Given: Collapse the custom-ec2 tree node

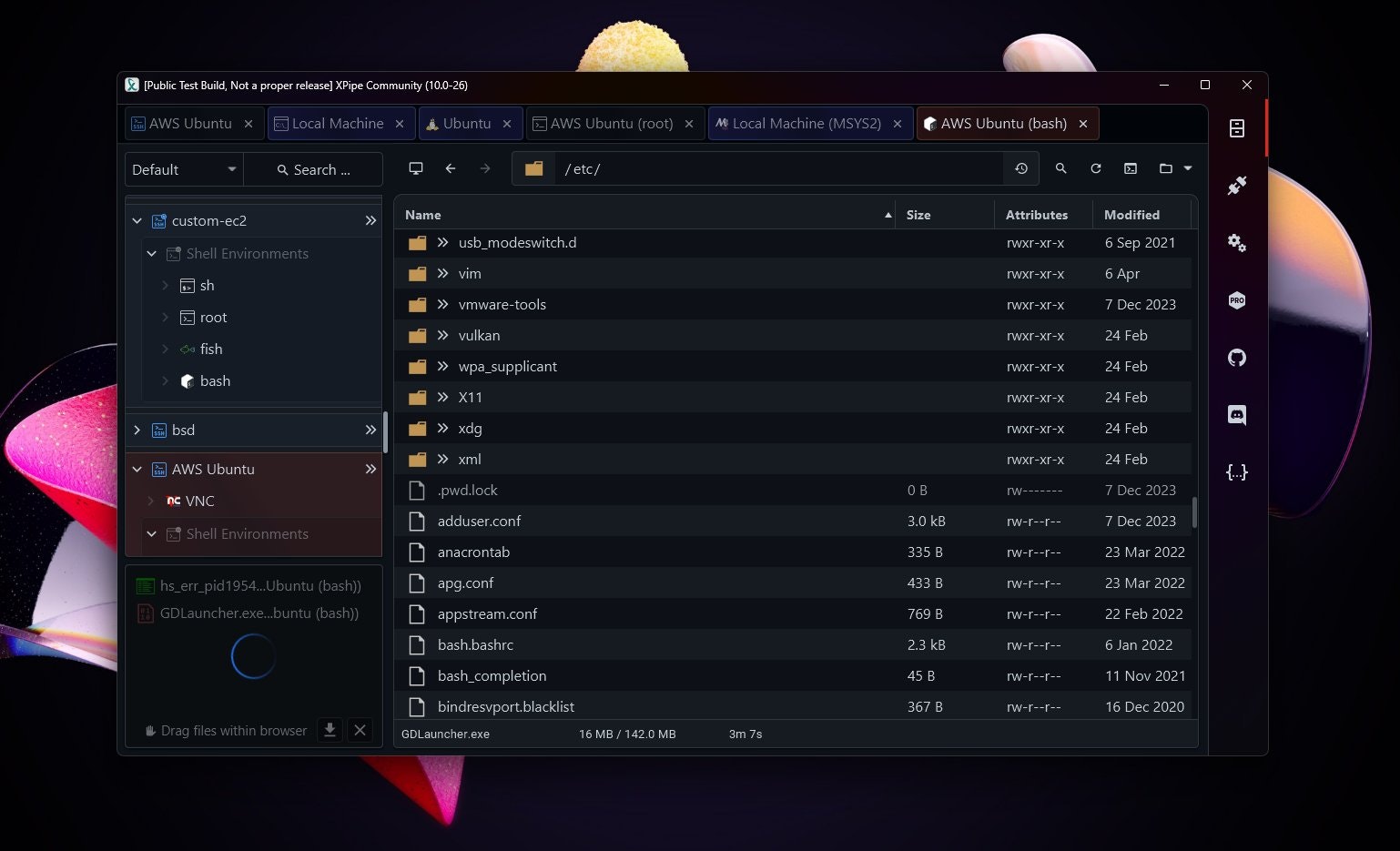Looking at the screenshot, I should point(137,220).
